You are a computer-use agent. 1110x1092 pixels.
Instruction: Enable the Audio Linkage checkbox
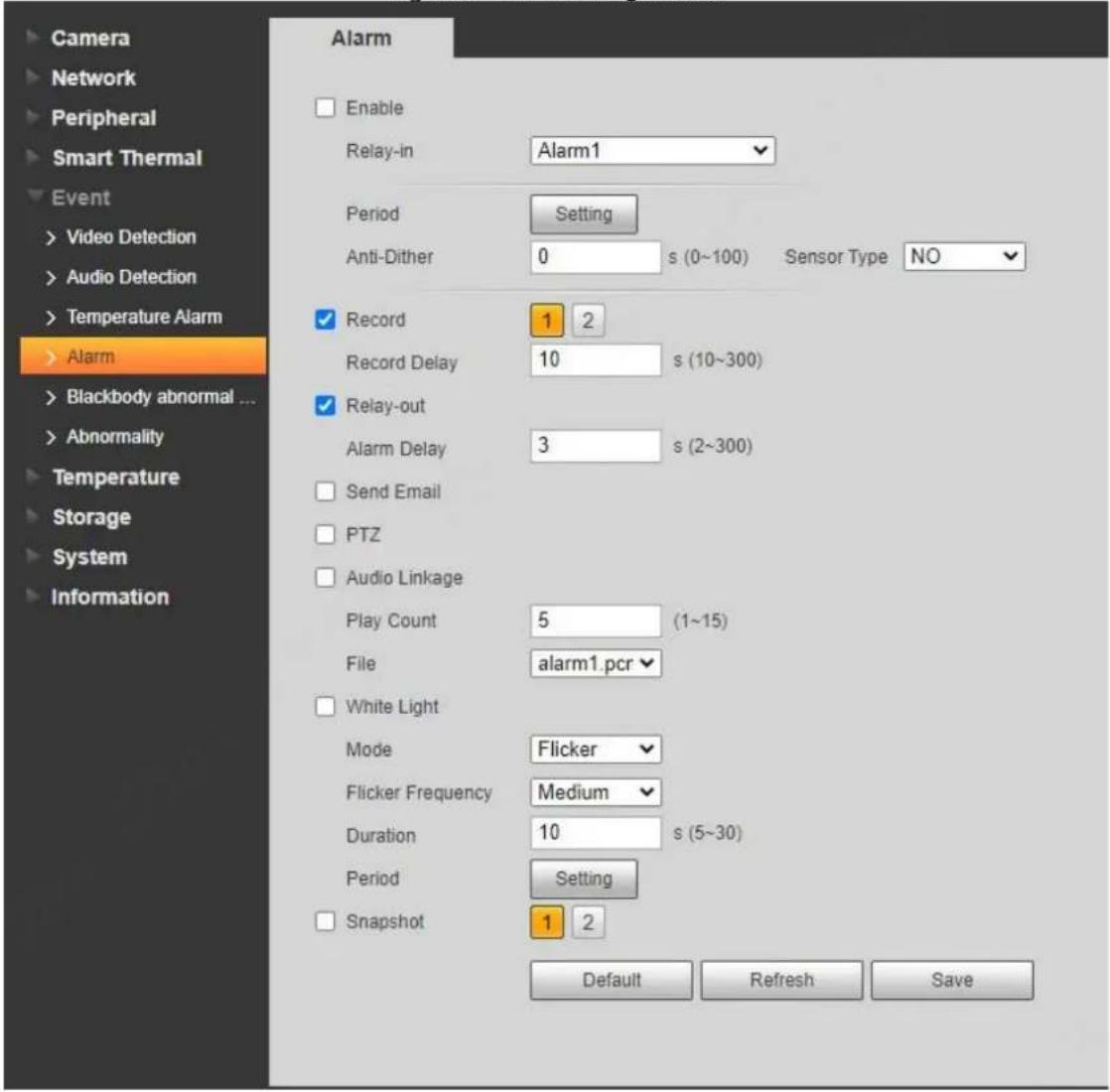(325, 578)
